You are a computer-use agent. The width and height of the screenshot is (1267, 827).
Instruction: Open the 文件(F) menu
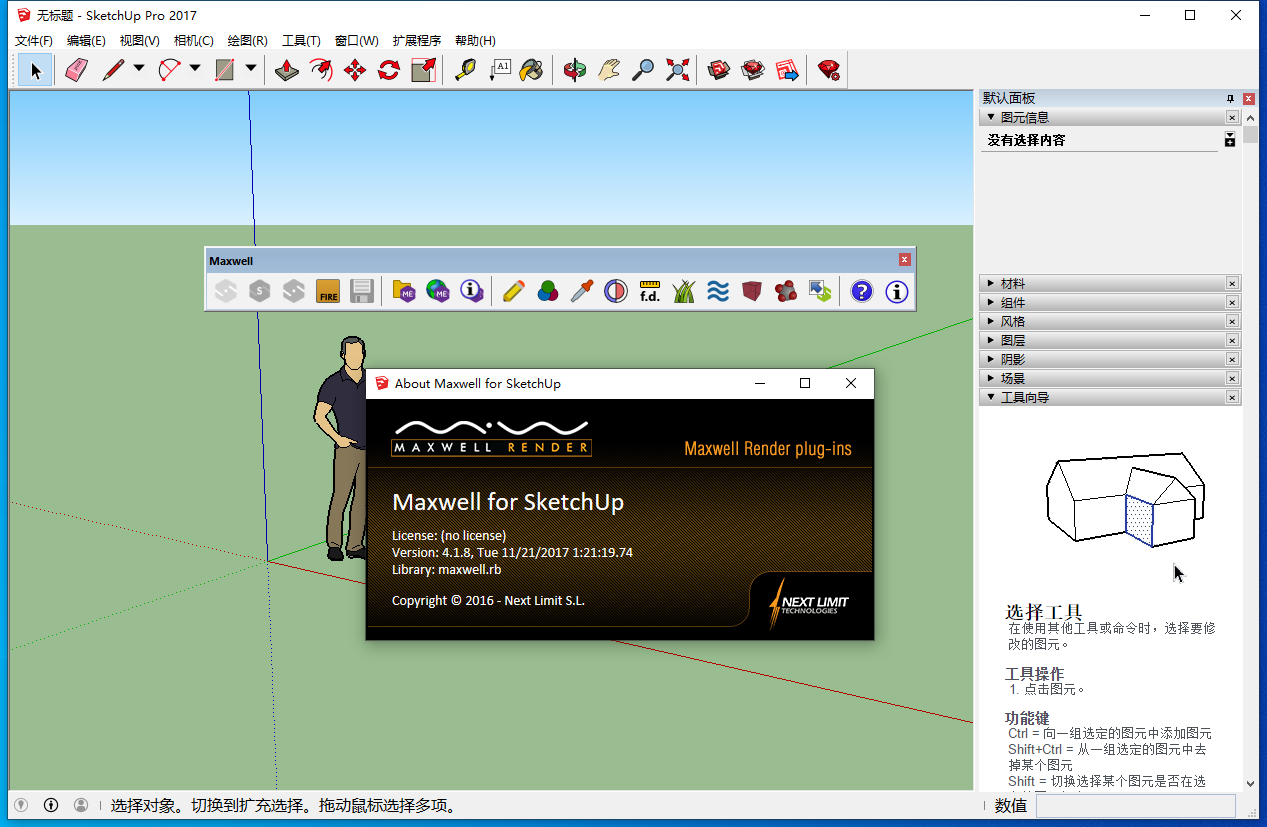click(x=34, y=41)
